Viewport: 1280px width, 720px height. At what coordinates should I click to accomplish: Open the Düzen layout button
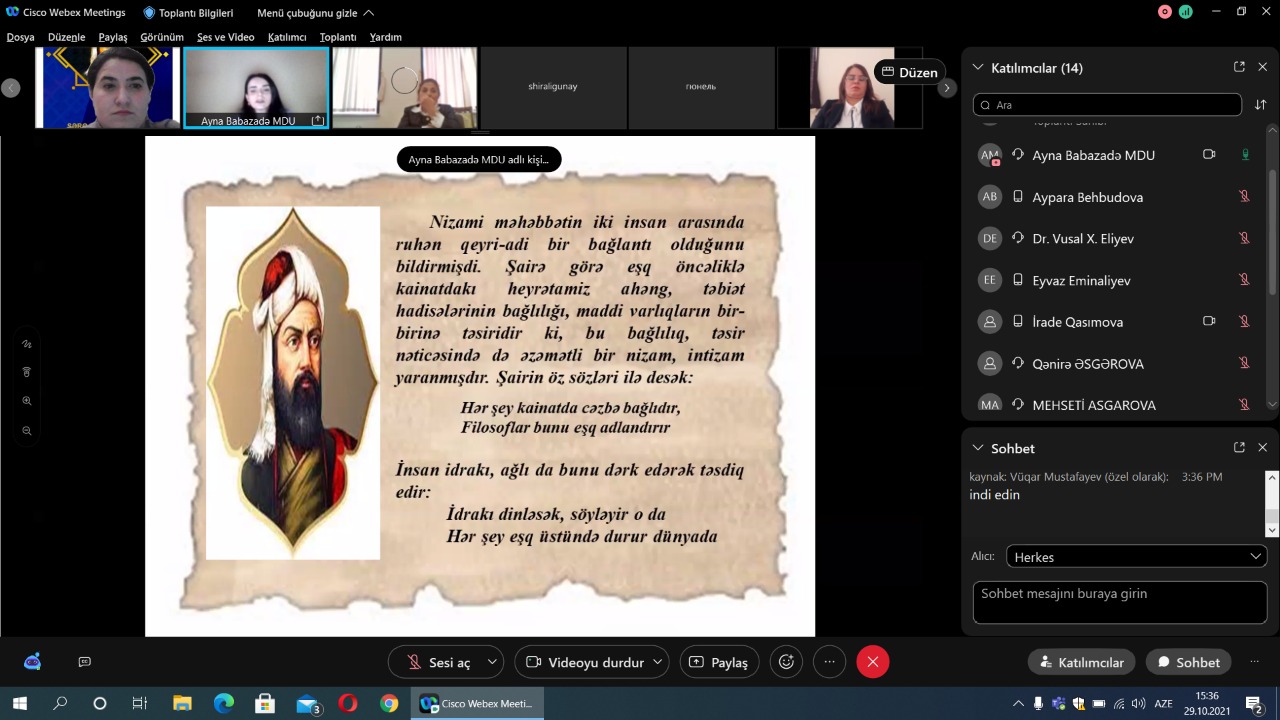909,72
